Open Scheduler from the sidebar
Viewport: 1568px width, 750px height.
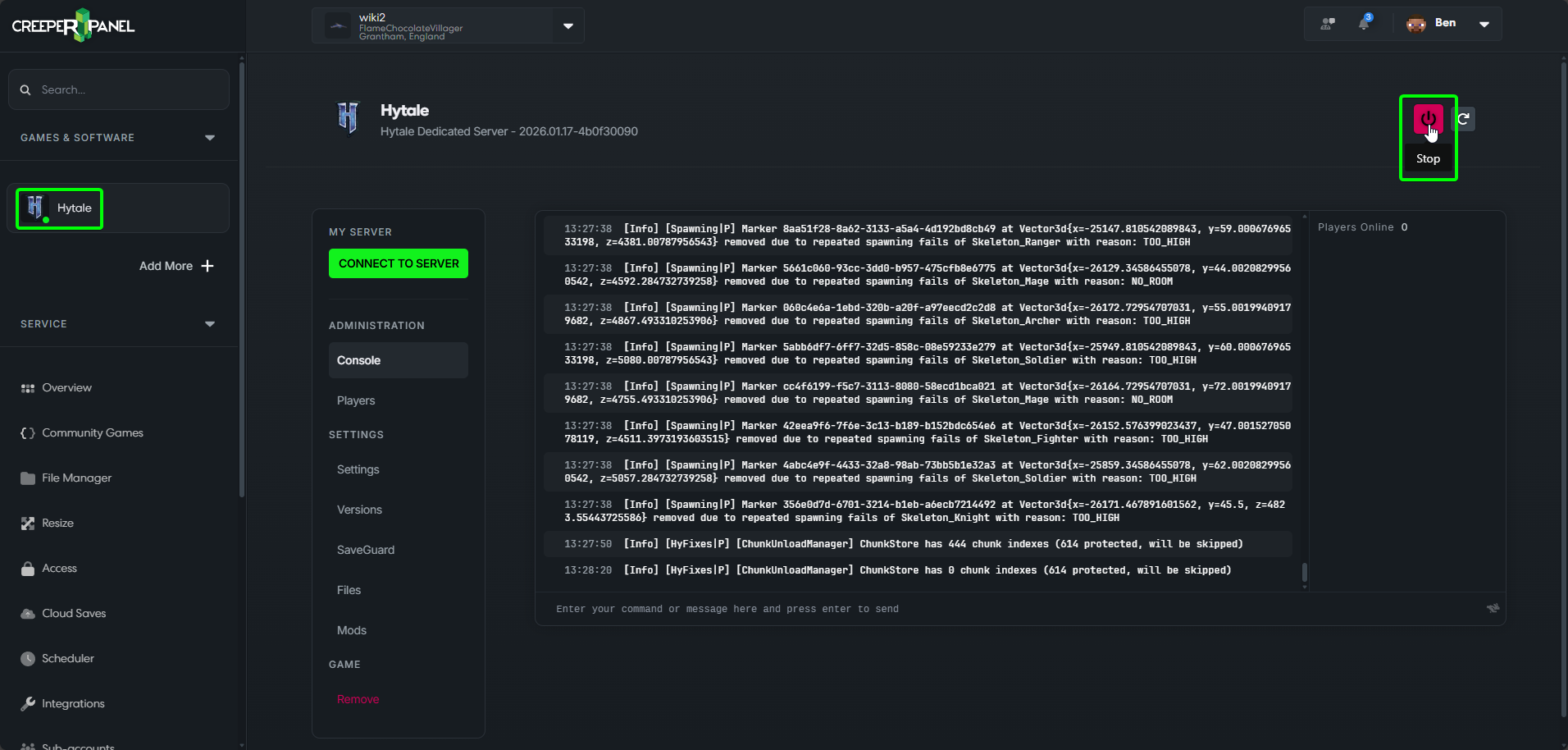67,658
